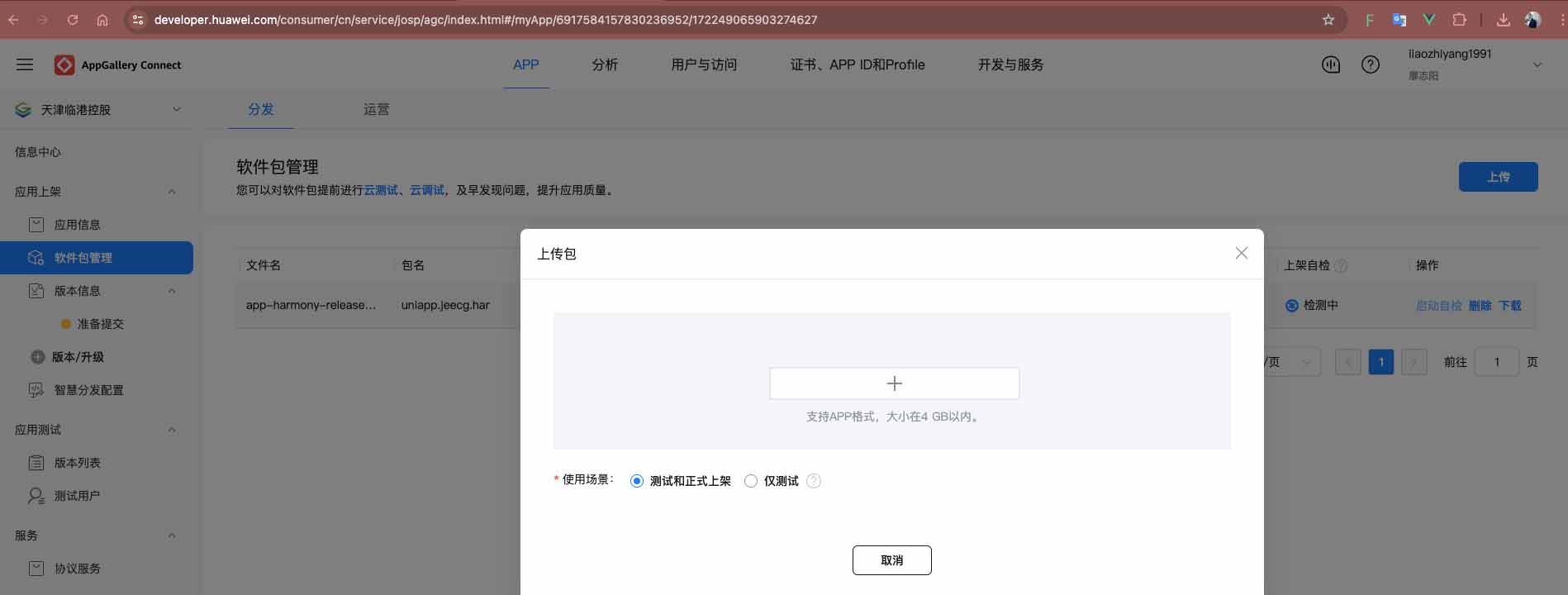Screen dimensions: 1568x595
Task: Select 软件包管理 in sidebar
Action: coord(97,258)
